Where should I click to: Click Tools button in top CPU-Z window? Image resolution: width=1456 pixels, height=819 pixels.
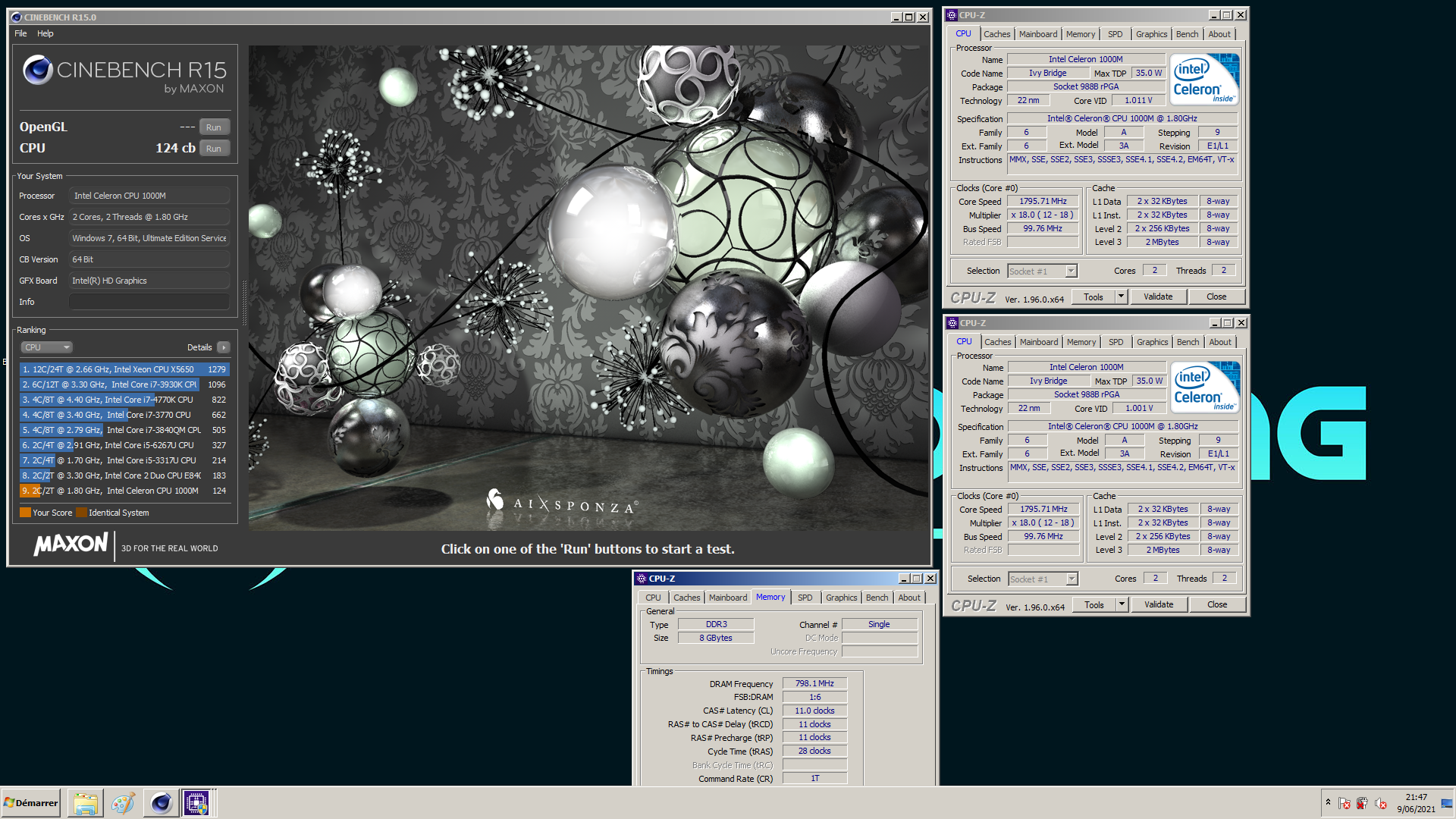point(1093,297)
